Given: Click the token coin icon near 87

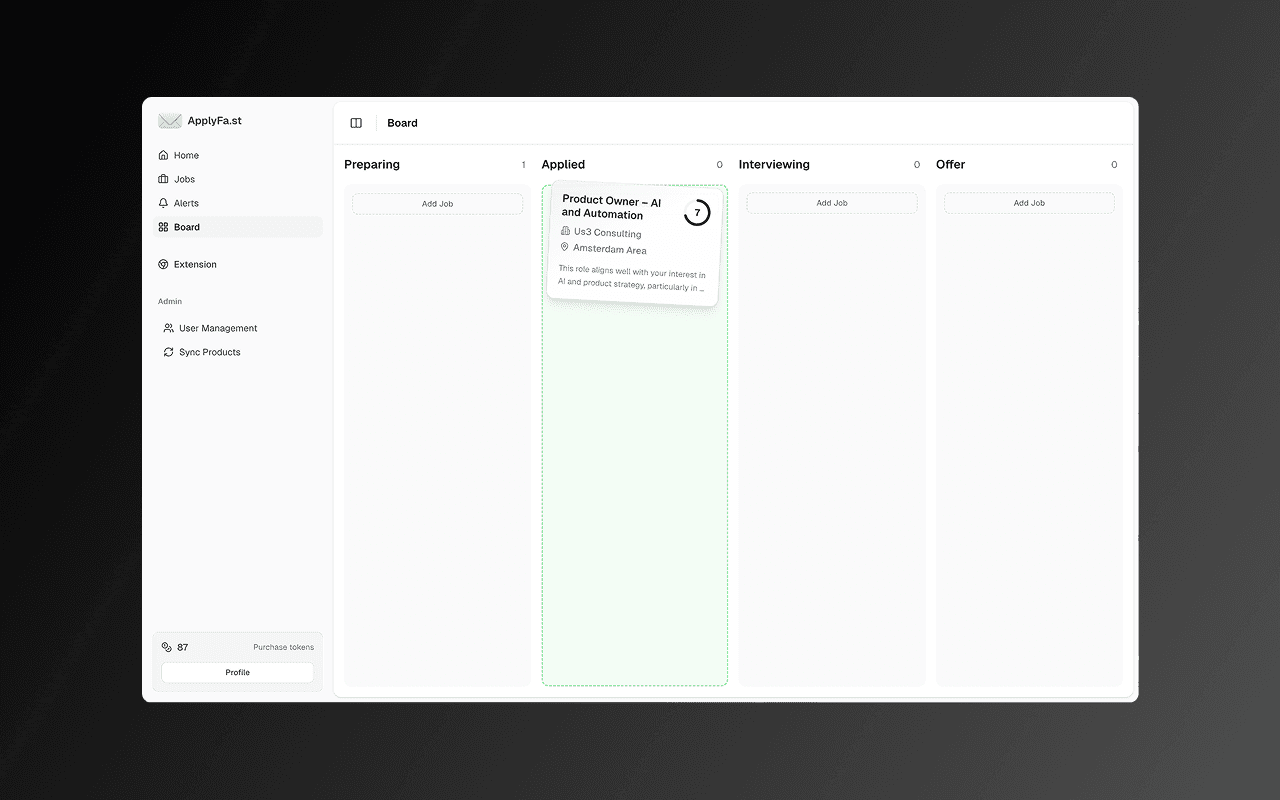Looking at the screenshot, I should [166, 647].
